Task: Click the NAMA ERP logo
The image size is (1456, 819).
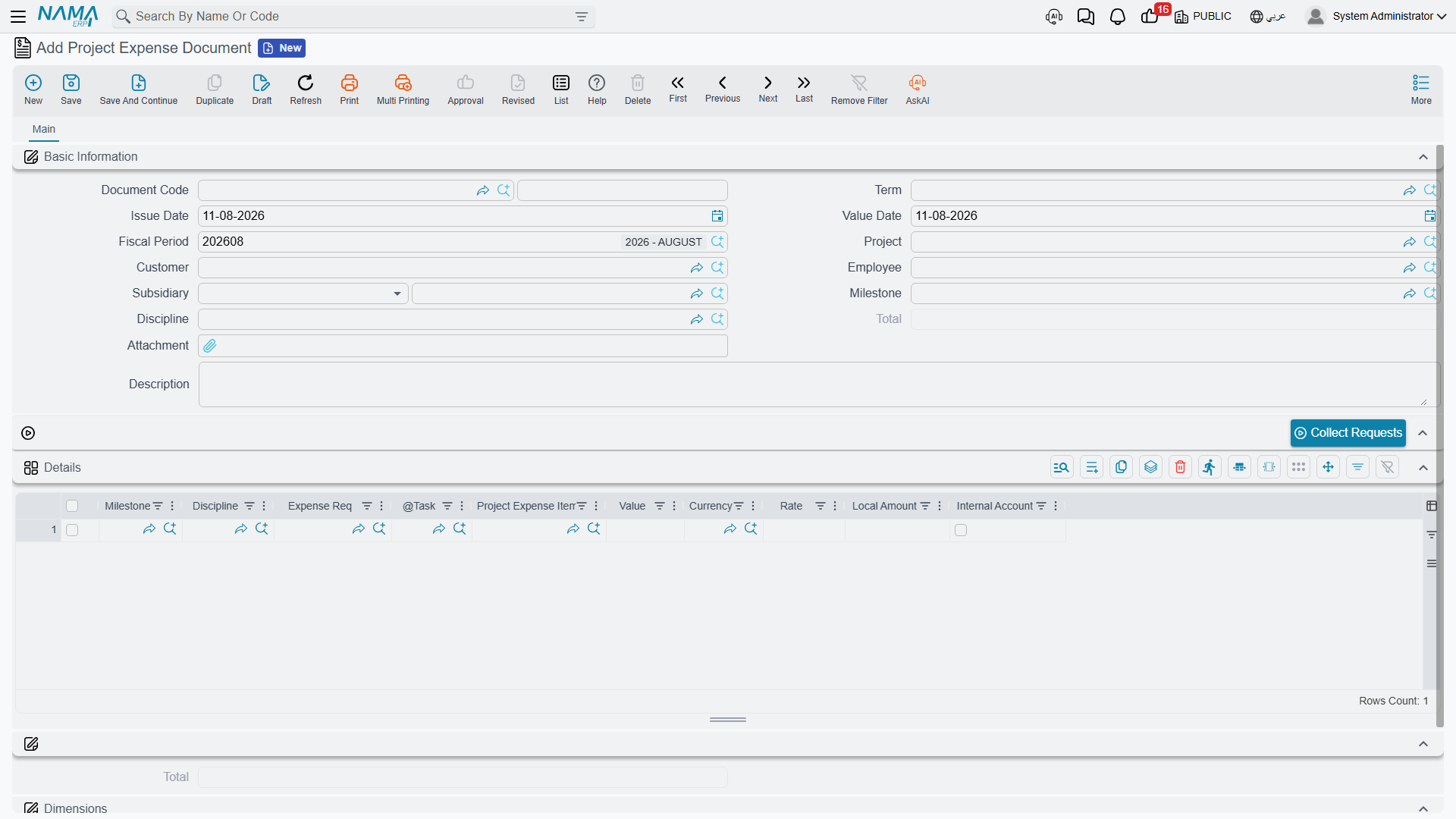Action: click(x=67, y=16)
